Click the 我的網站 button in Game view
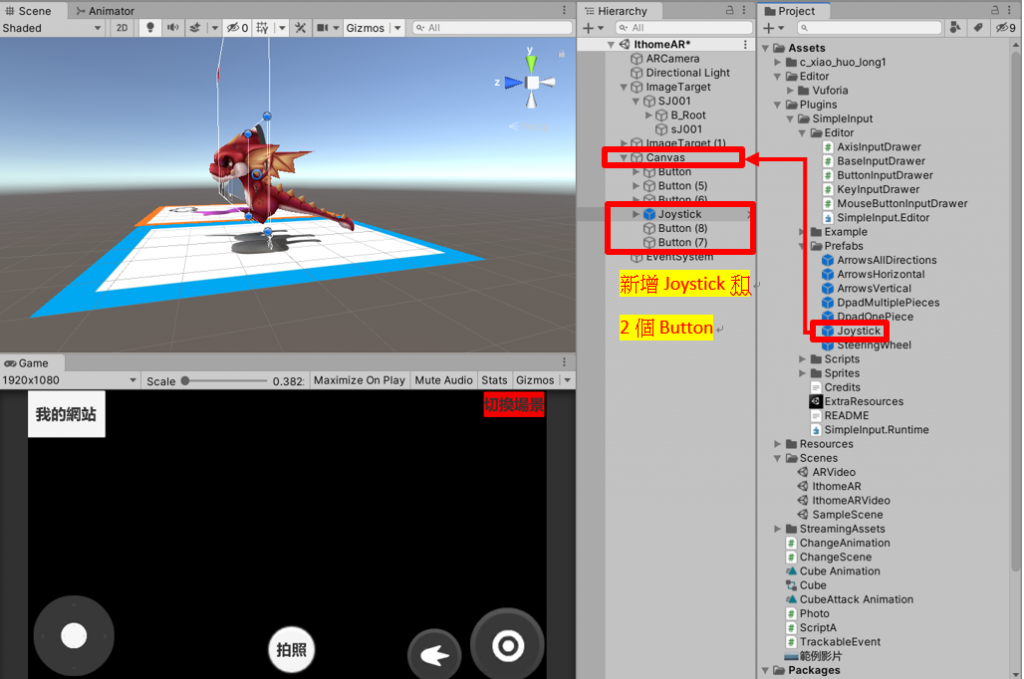This screenshot has height=679, width=1024. click(66, 414)
